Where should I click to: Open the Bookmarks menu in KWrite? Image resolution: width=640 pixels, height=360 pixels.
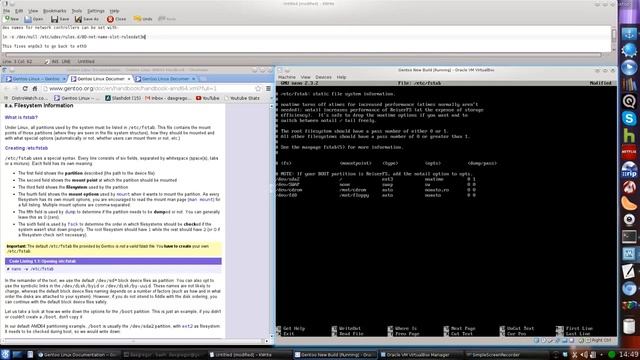pyautogui.click(x=54, y=11)
